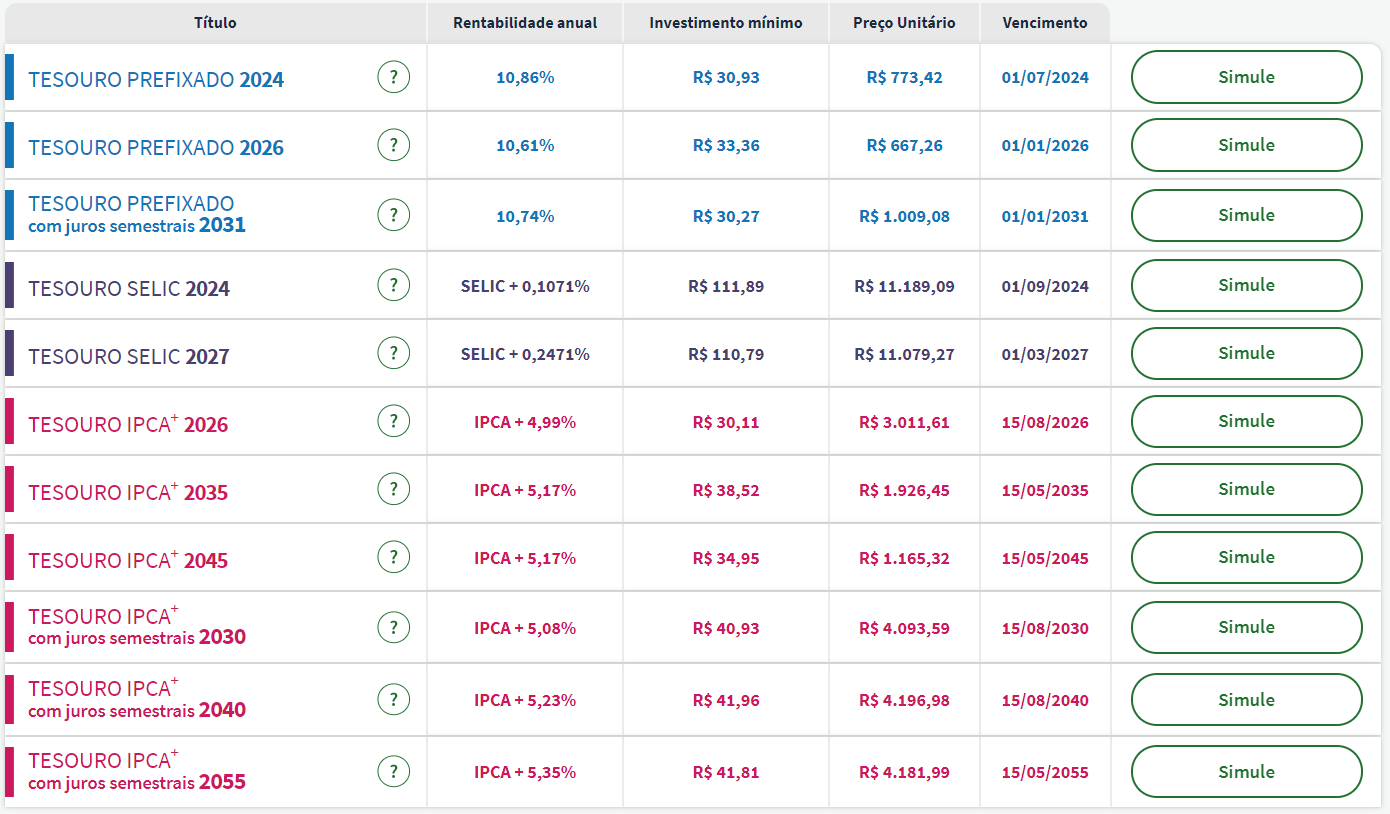
Task: Open help icon next to Tesouro Prefixado 2026
Action: pos(394,145)
